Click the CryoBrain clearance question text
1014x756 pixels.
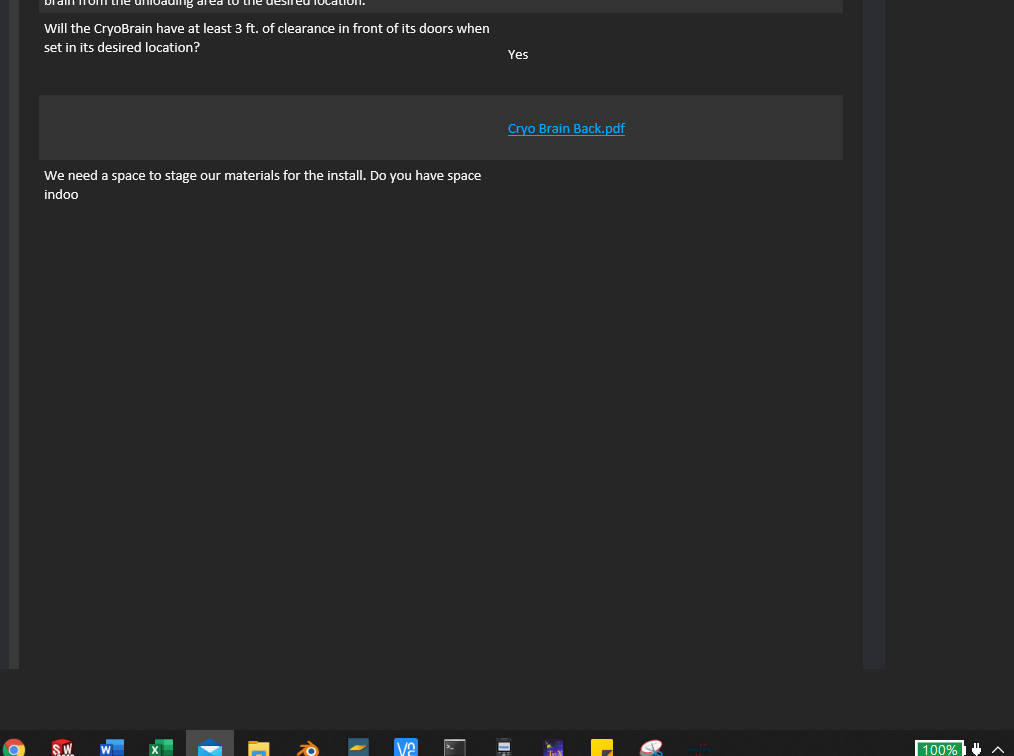(x=266, y=38)
